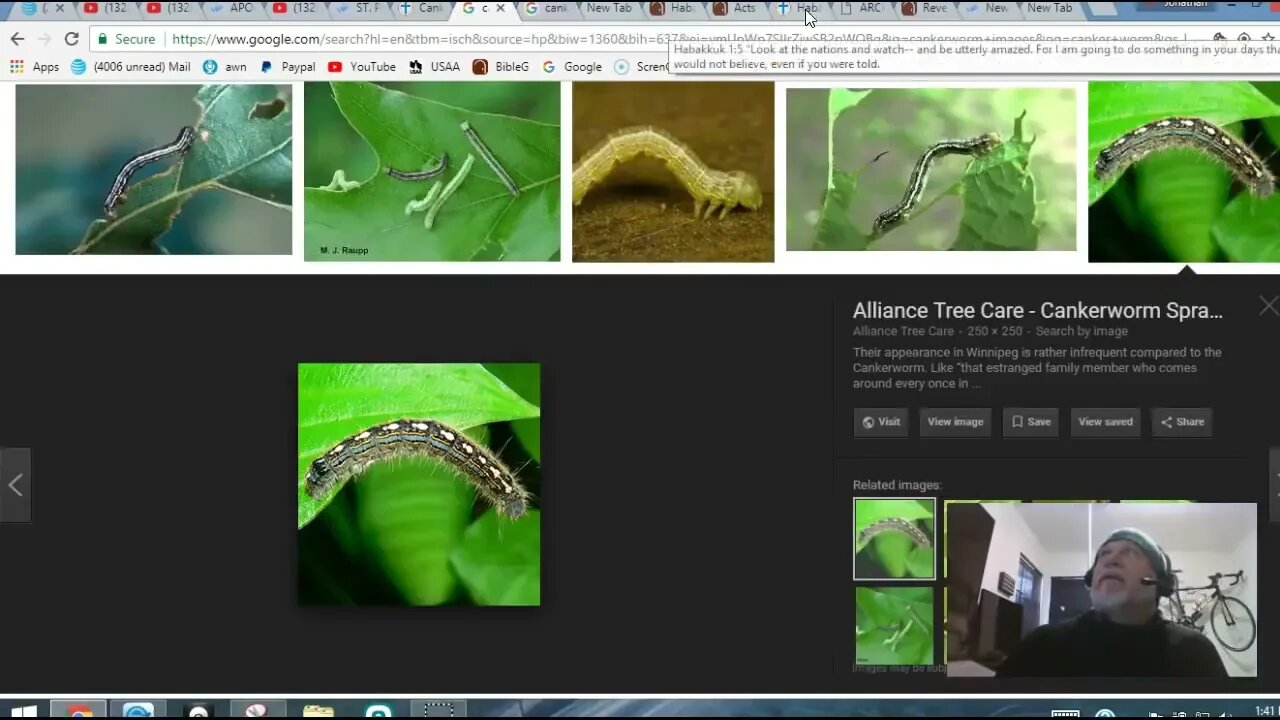Open the USAA bookmark
The image size is (1280, 720).
click(434, 67)
